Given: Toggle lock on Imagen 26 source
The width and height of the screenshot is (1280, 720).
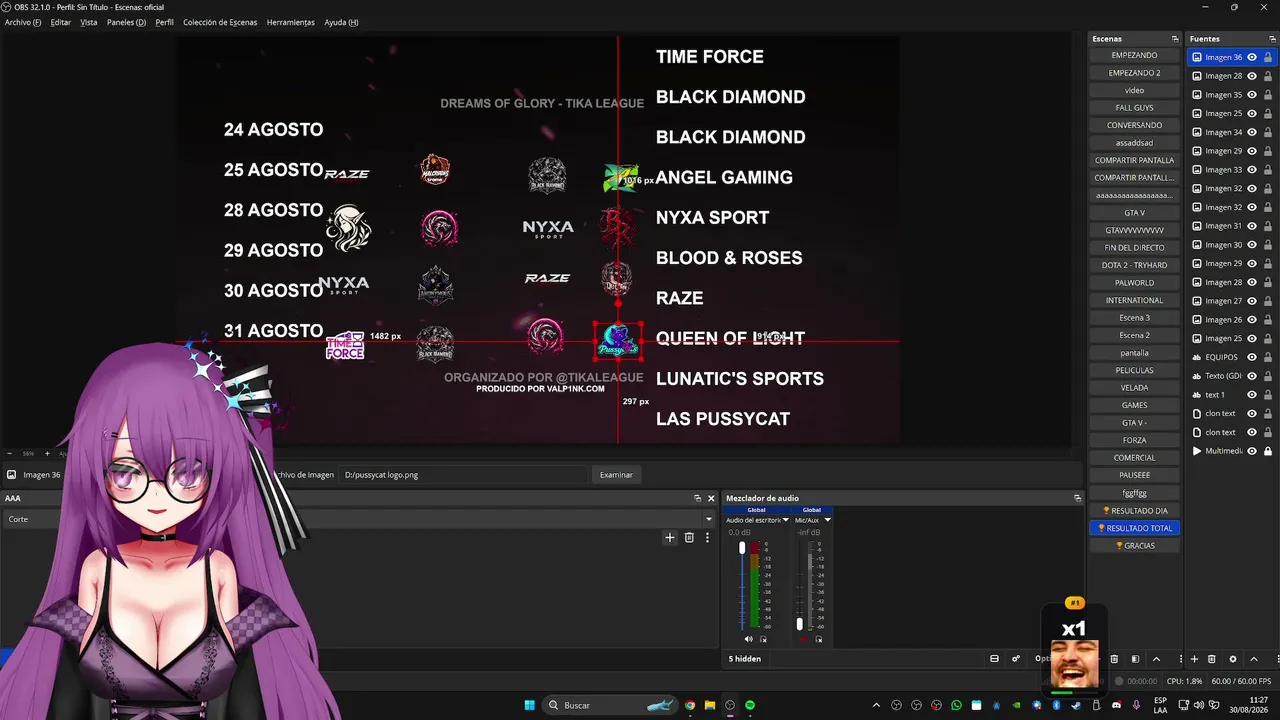Looking at the screenshot, I should (1268, 320).
